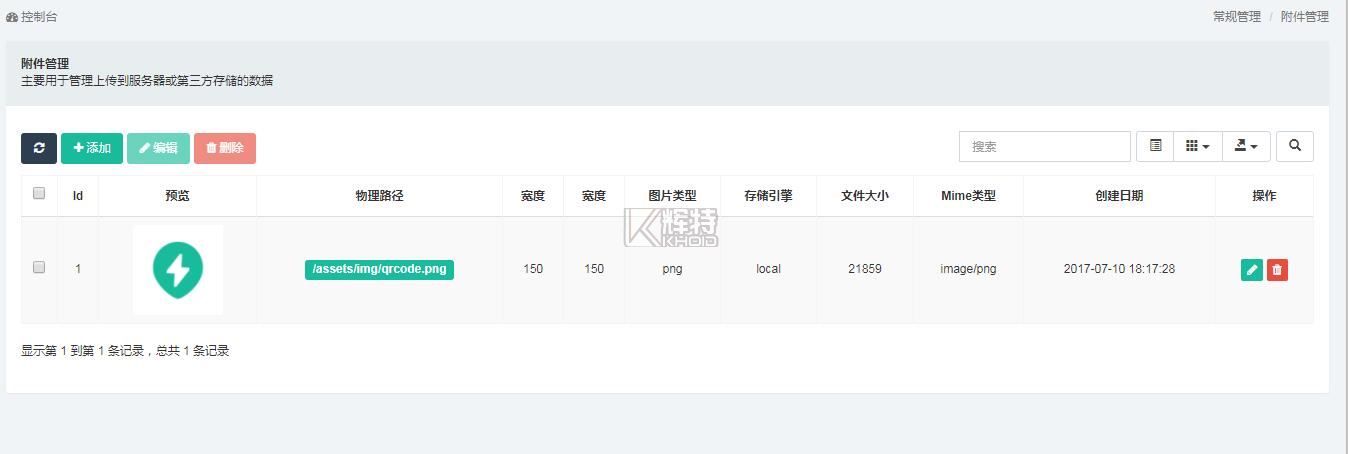Image resolution: width=1348 pixels, height=454 pixels.
Task: Toggle the card/table view icon
Action: pos(1155,146)
